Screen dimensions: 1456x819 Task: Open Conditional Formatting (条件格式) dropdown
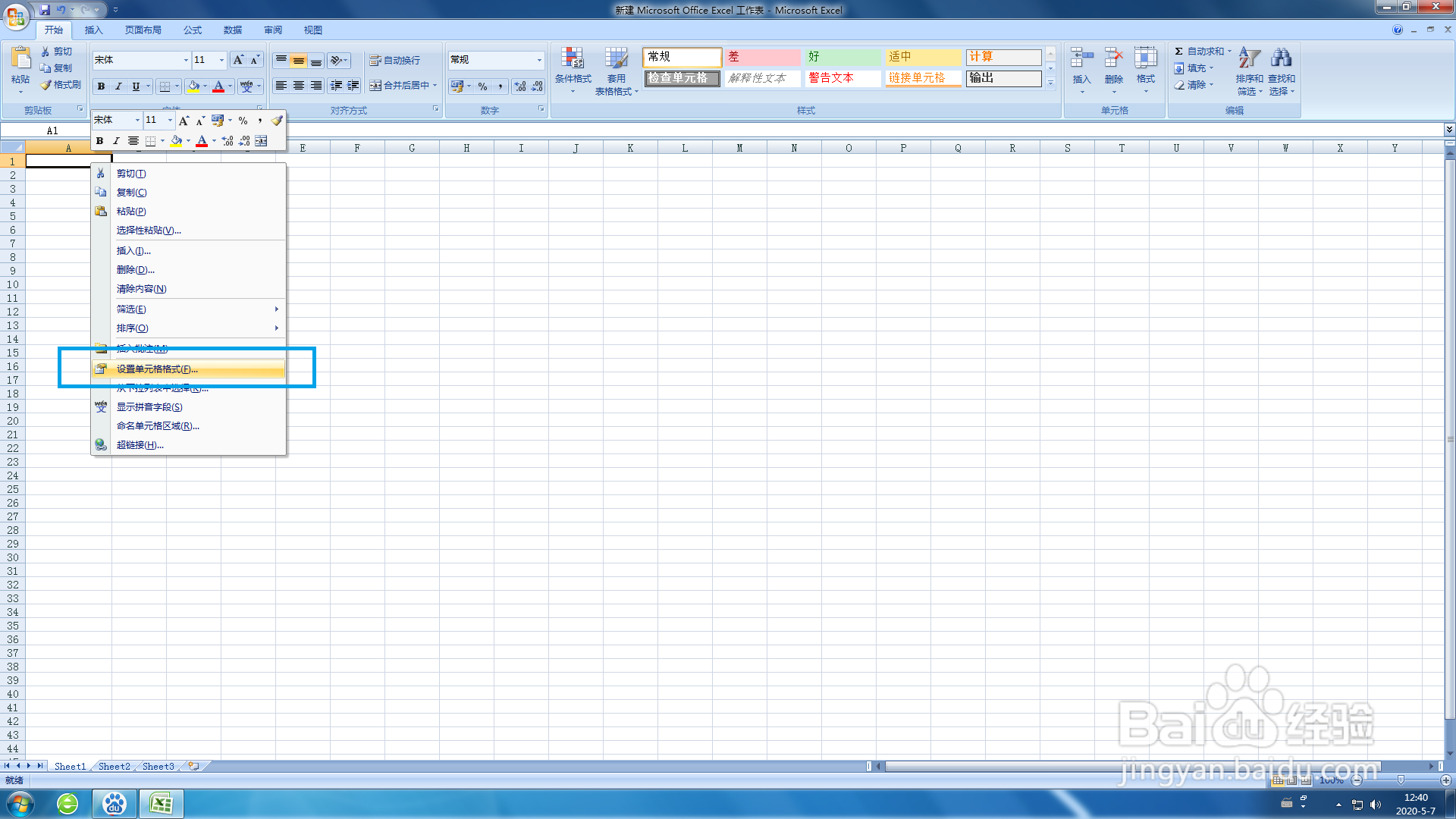[573, 70]
